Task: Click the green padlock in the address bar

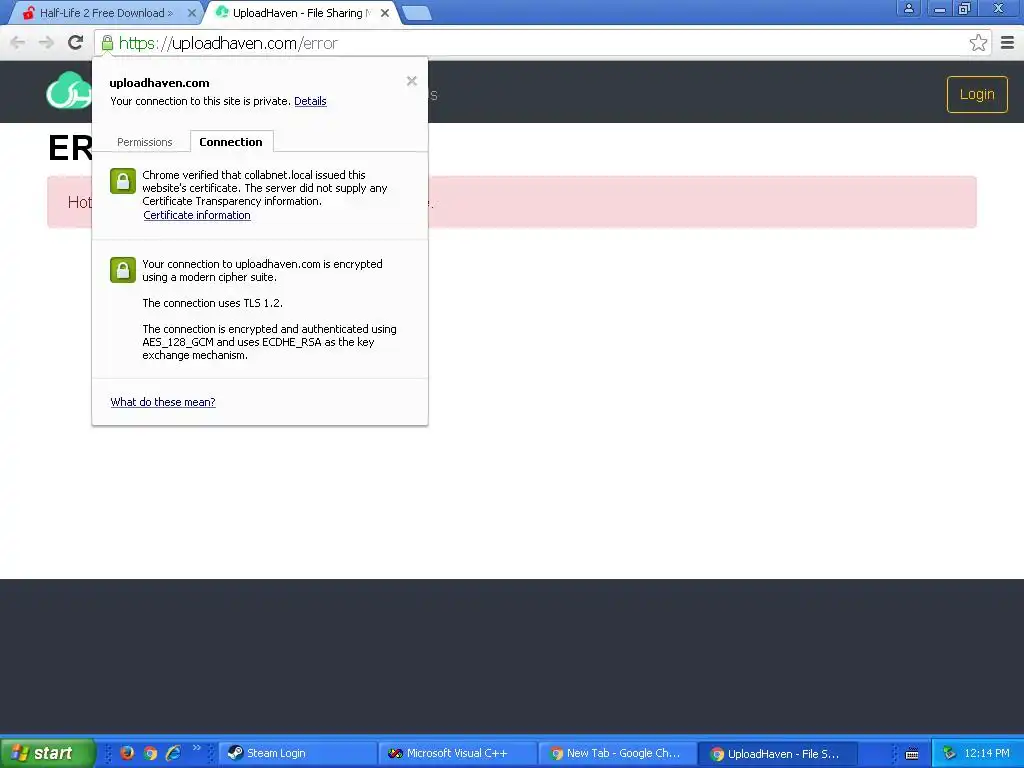Action: 107,43
